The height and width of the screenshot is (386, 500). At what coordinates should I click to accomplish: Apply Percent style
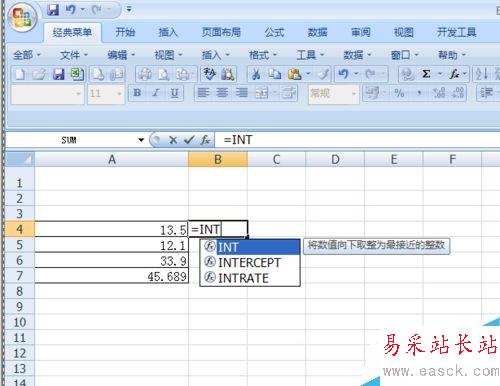point(399,93)
